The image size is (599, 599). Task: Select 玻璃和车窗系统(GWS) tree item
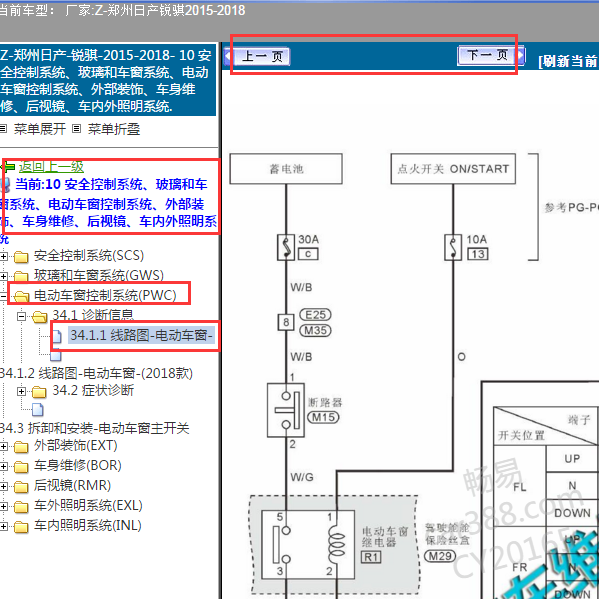99,275
